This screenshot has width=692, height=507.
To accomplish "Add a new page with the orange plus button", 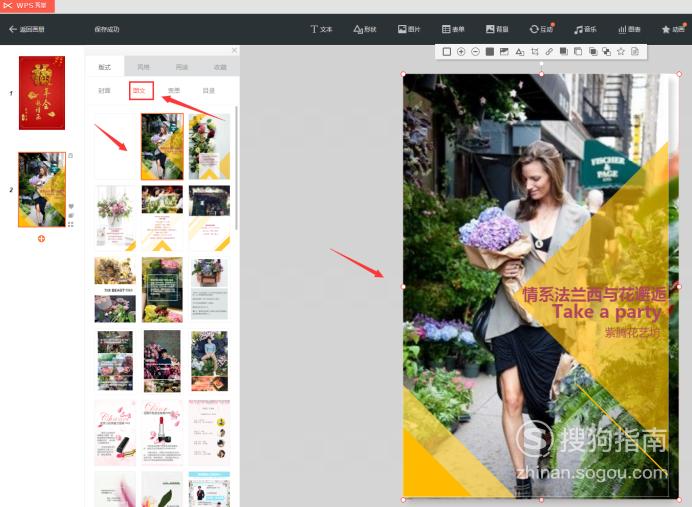I will tap(41, 239).
